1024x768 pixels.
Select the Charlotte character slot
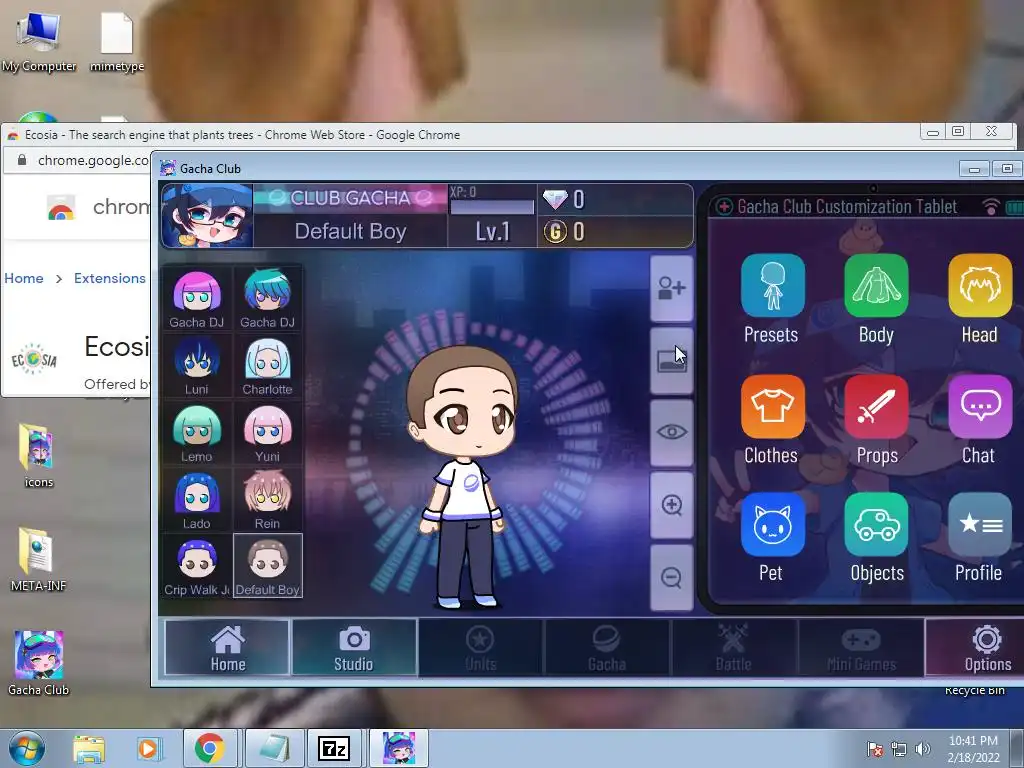click(x=267, y=366)
